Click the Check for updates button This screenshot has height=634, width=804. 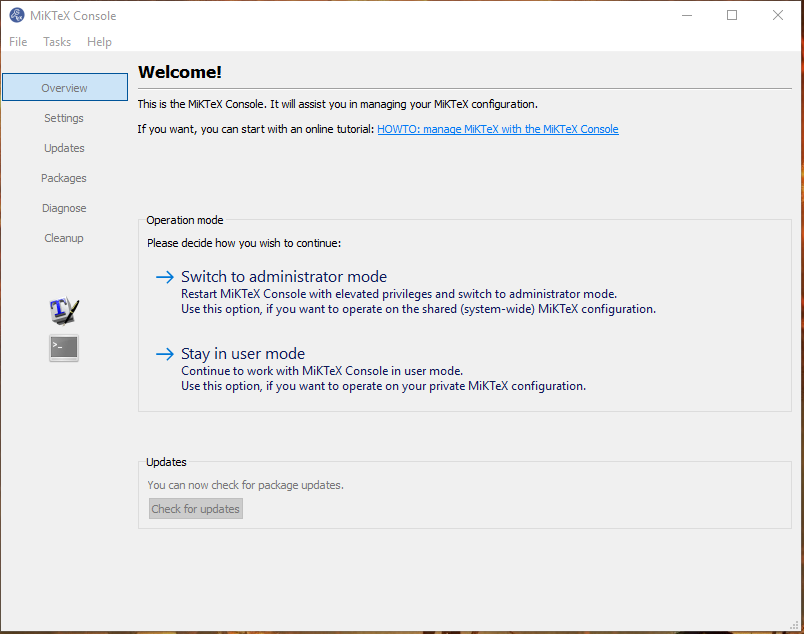[195, 509]
